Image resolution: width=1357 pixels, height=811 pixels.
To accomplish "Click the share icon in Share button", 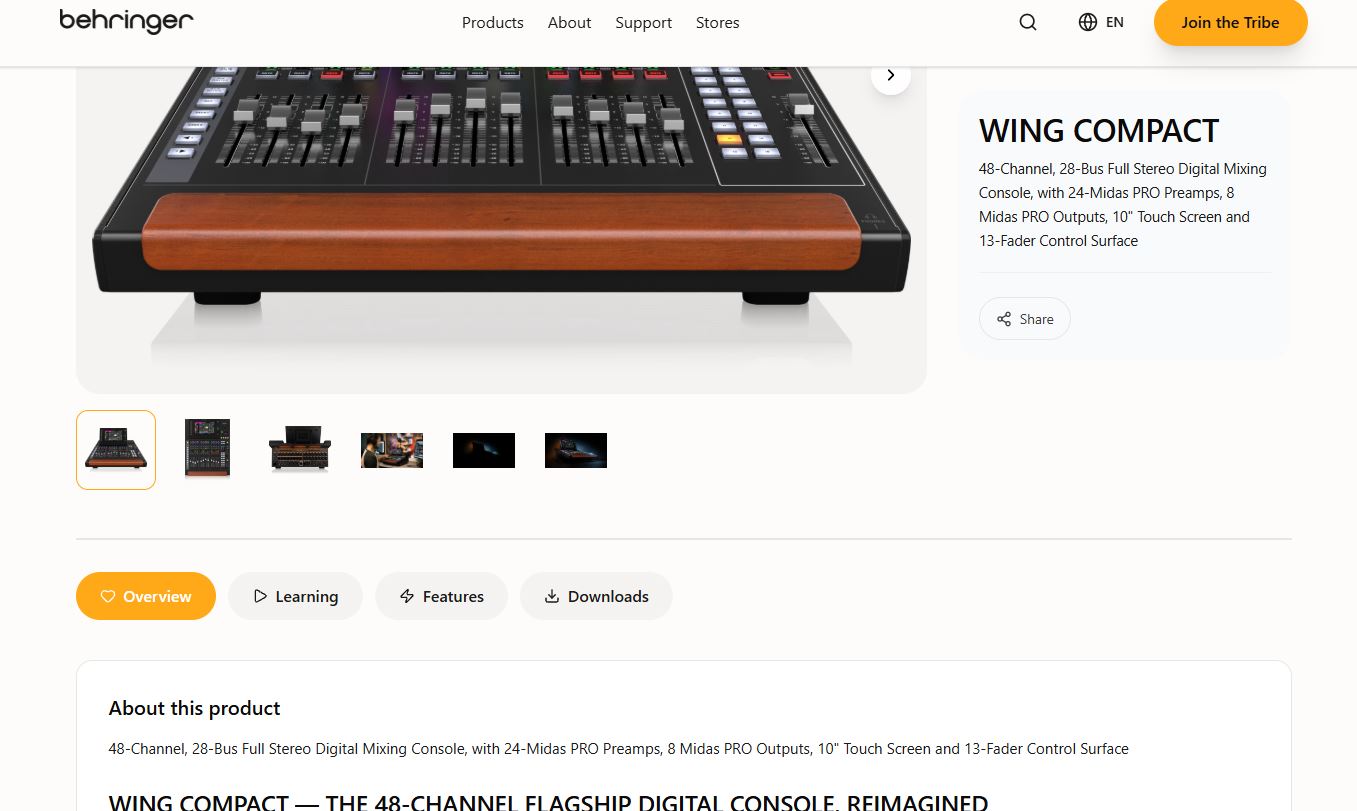I will [x=1004, y=319].
